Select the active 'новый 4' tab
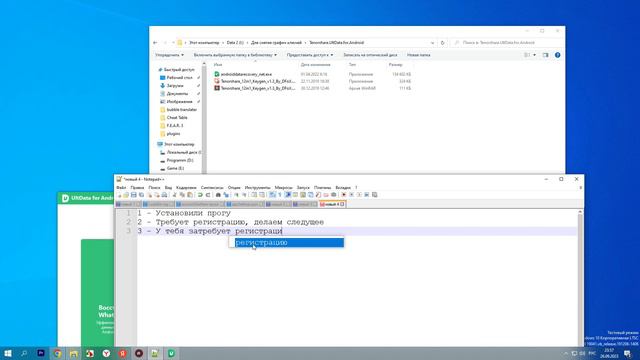The height and width of the screenshot is (360, 640). click(x=332, y=204)
